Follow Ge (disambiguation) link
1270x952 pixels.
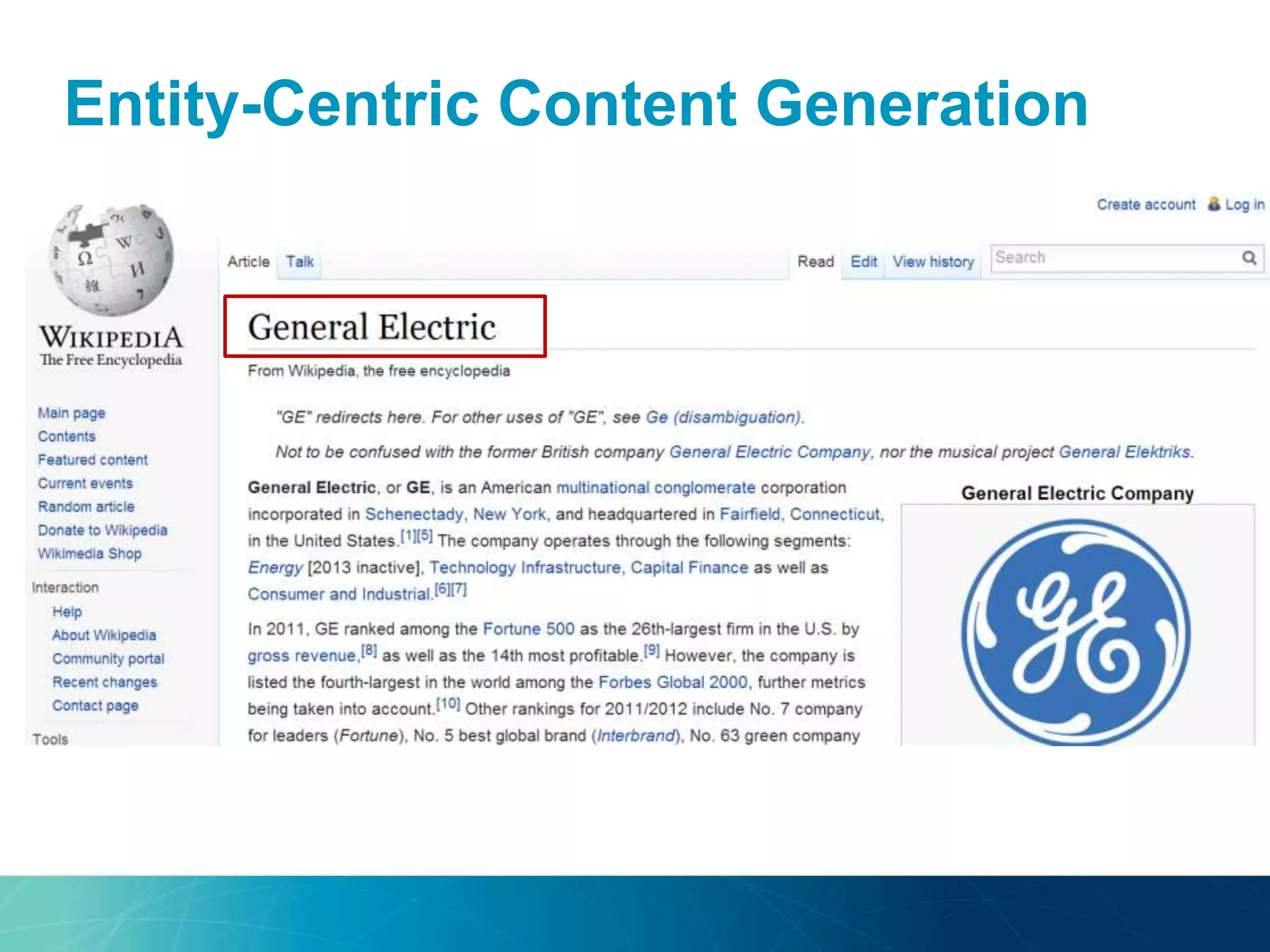[x=724, y=417]
